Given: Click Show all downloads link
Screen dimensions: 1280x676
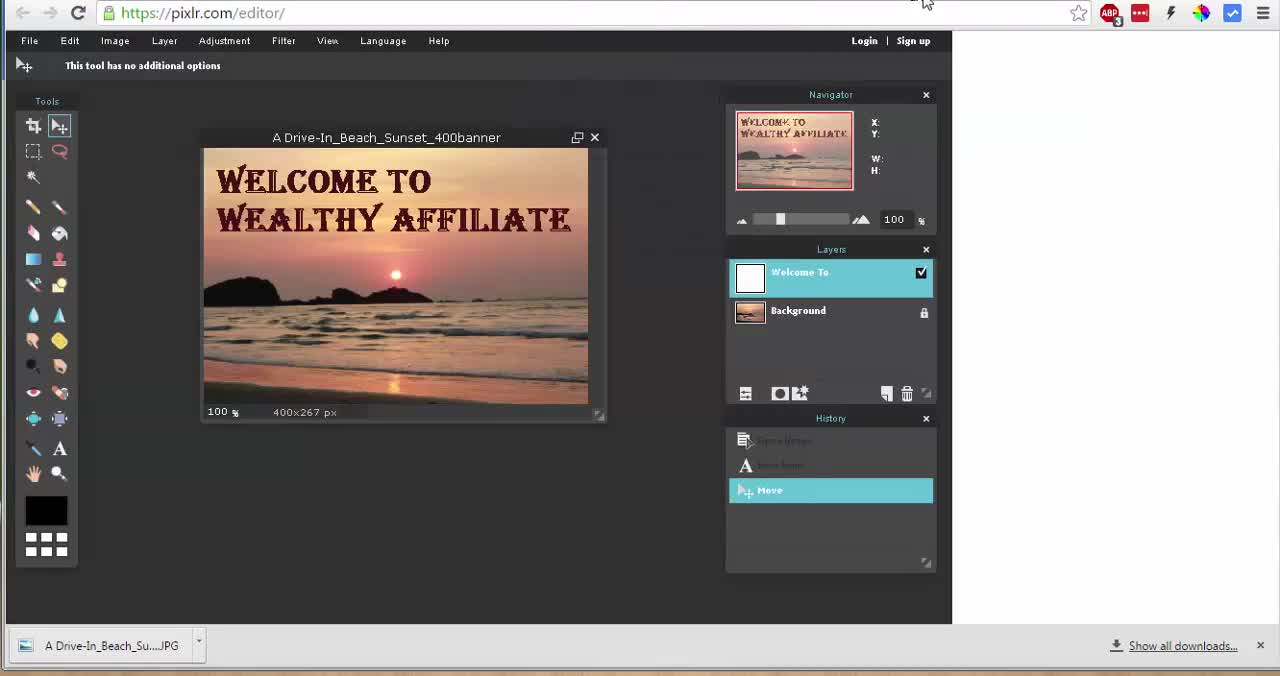Looking at the screenshot, I should [1183, 646].
